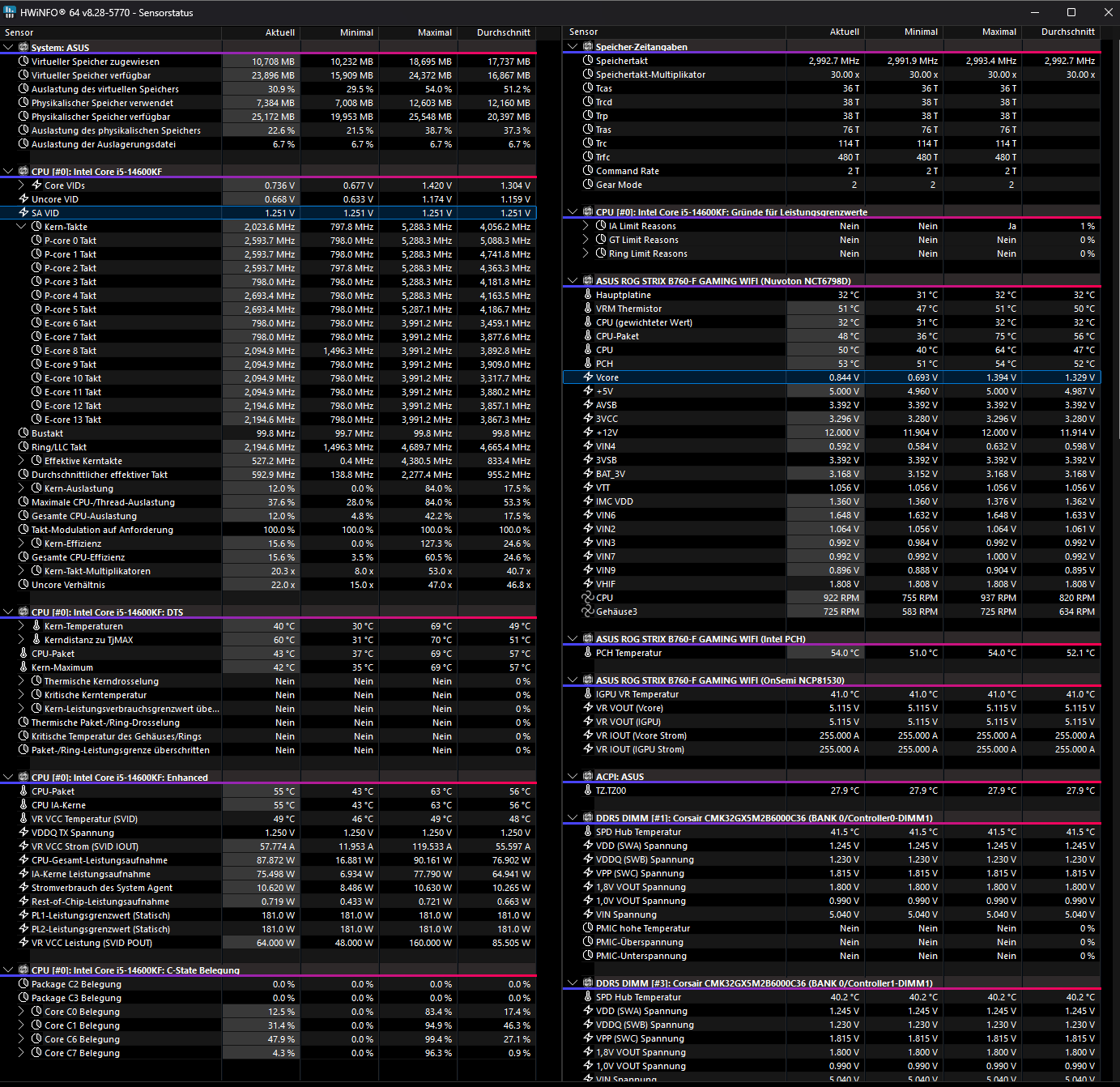
Task: Collapse the System: ASUS sensor group
Action: (8, 48)
